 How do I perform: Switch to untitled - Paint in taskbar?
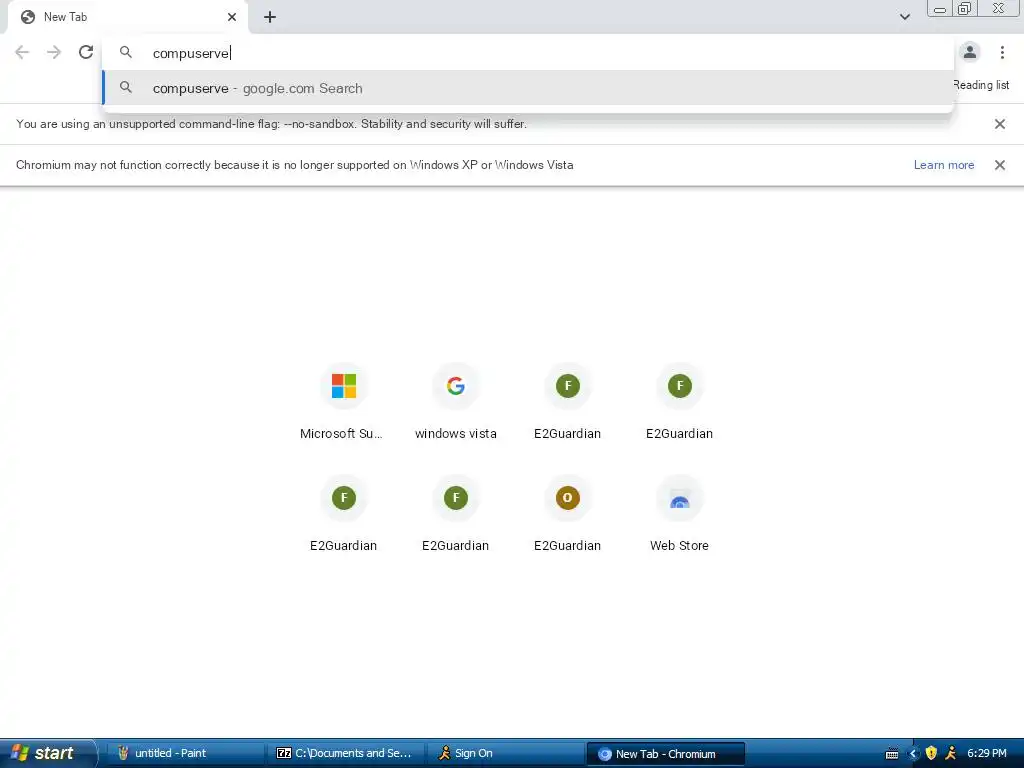point(185,754)
